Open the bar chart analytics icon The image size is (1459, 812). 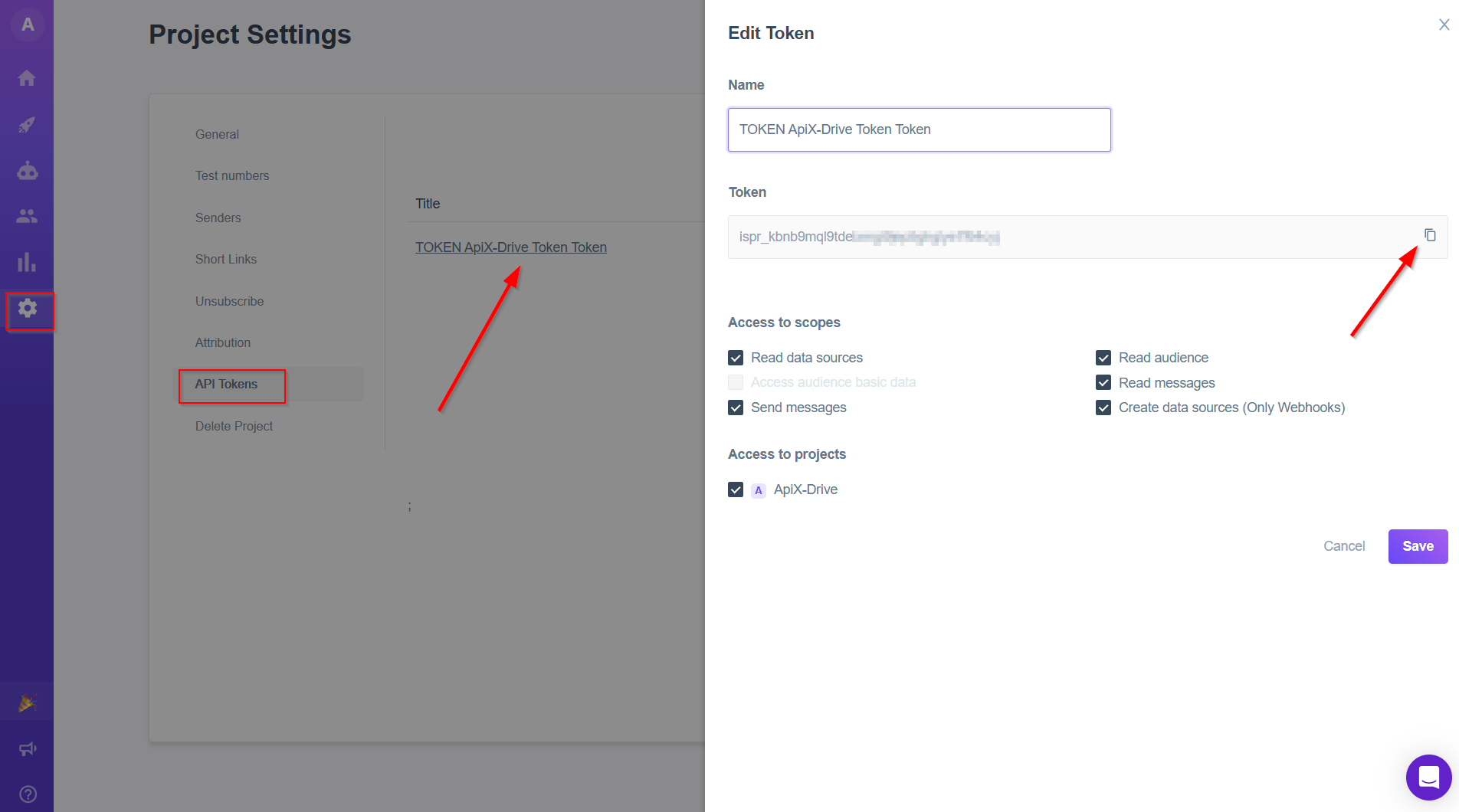point(27,262)
